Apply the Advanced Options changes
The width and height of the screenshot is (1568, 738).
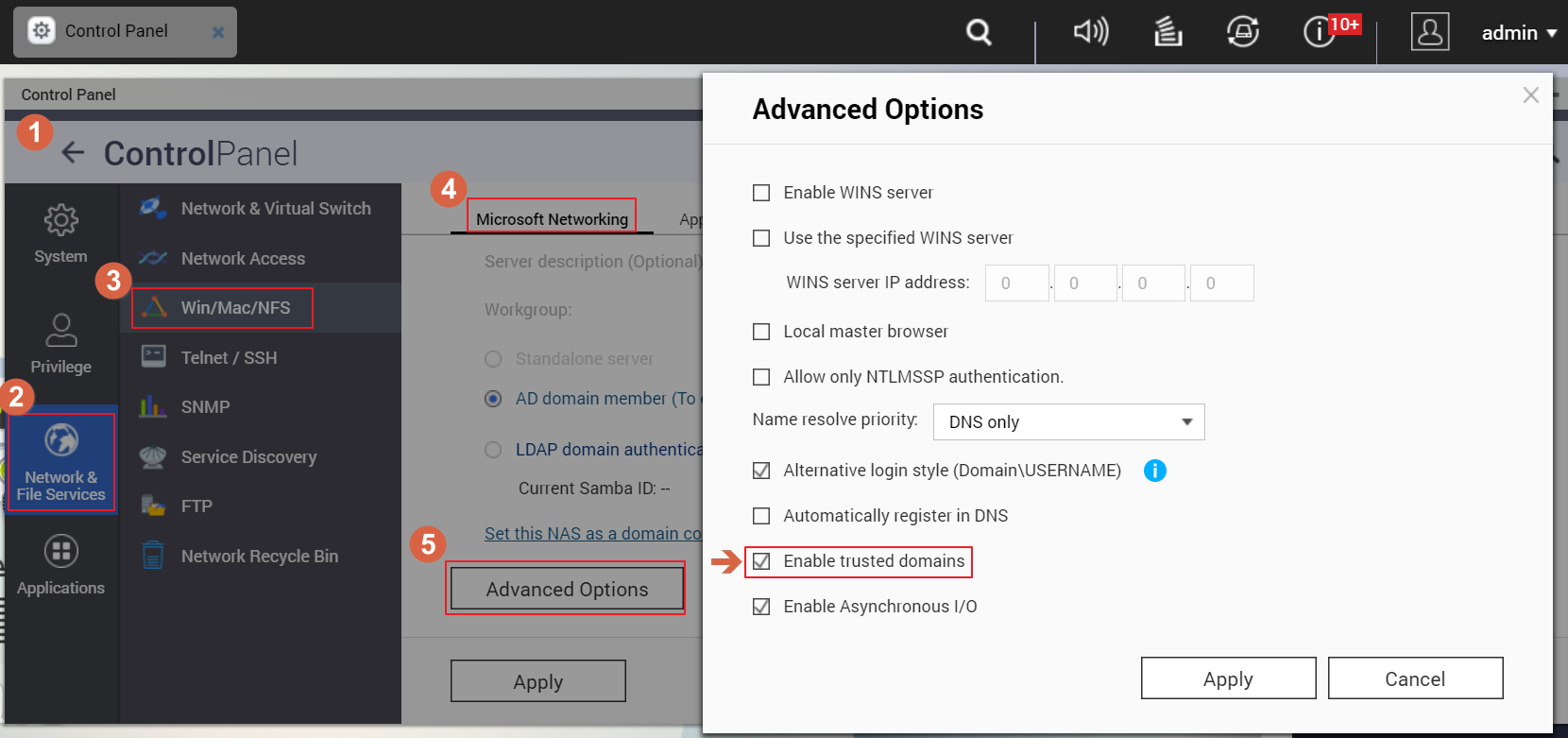coord(1228,678)
